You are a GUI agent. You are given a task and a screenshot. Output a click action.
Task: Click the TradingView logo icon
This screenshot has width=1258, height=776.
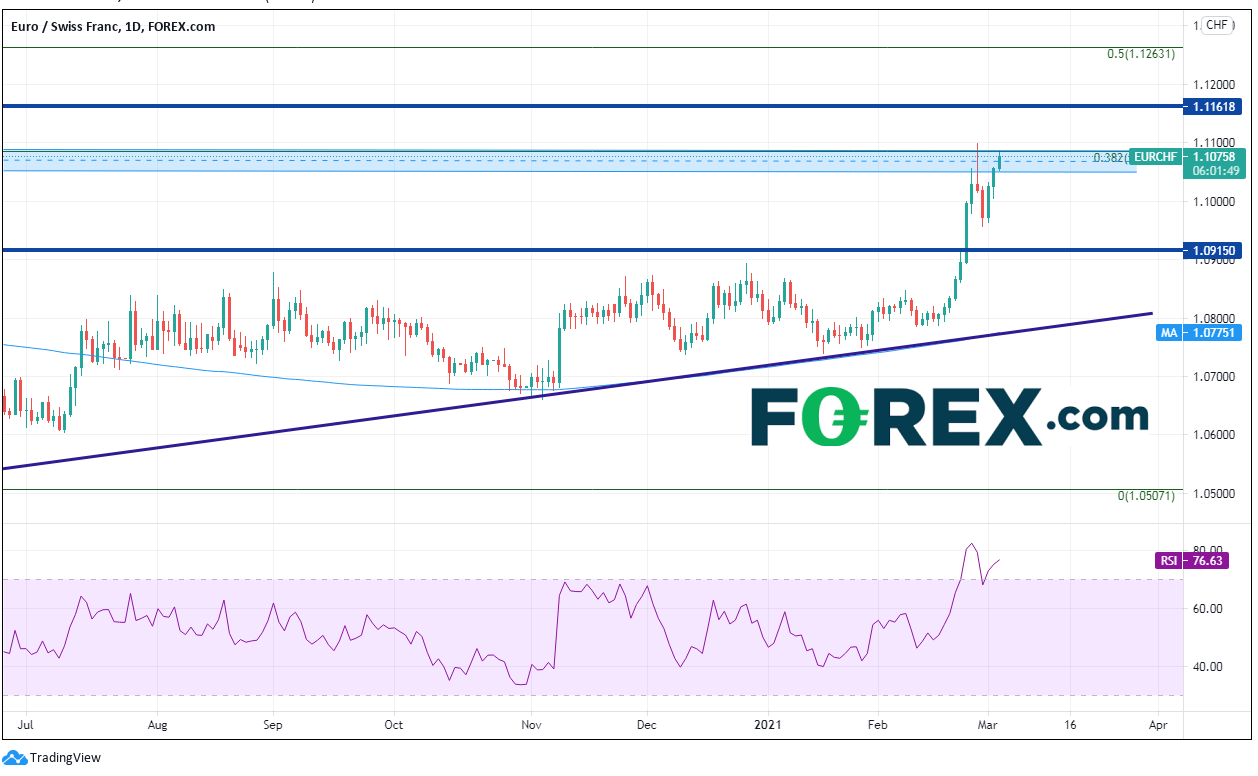click(14, 758)
